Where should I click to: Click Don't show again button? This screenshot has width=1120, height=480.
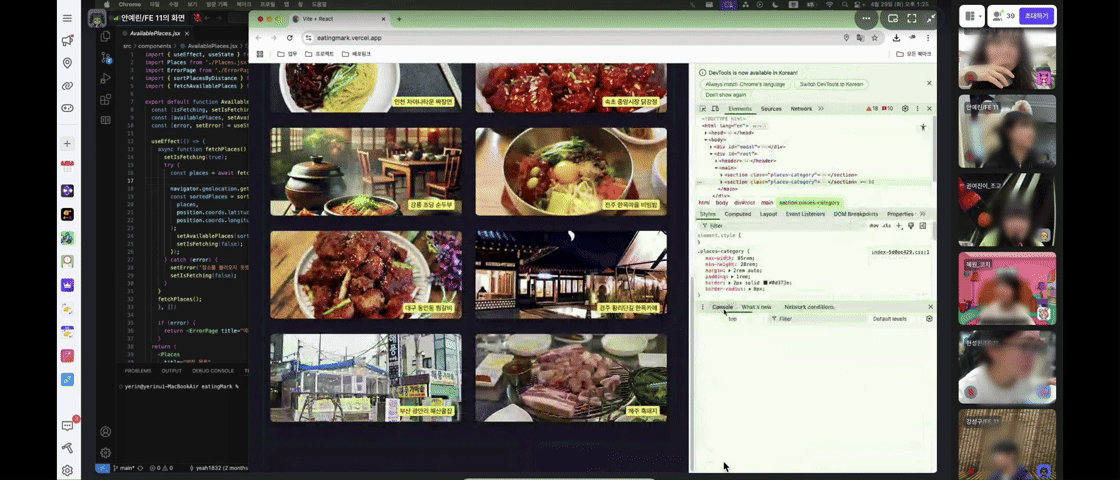pyautogui.click(x=726, y=95)
